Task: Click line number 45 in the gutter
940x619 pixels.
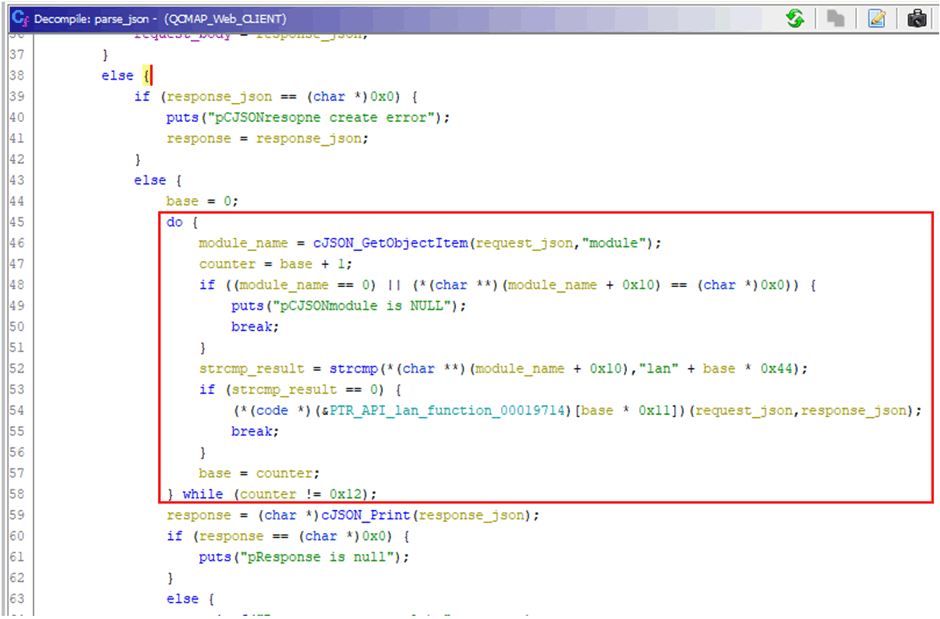Action: (x=16, y=222)
